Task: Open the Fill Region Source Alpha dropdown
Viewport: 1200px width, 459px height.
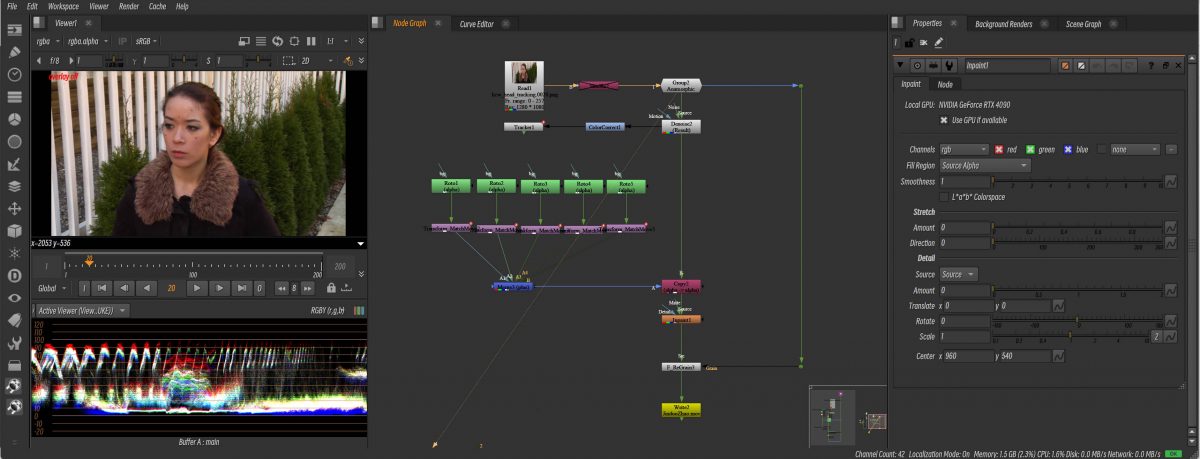Action: click(983, 165)
